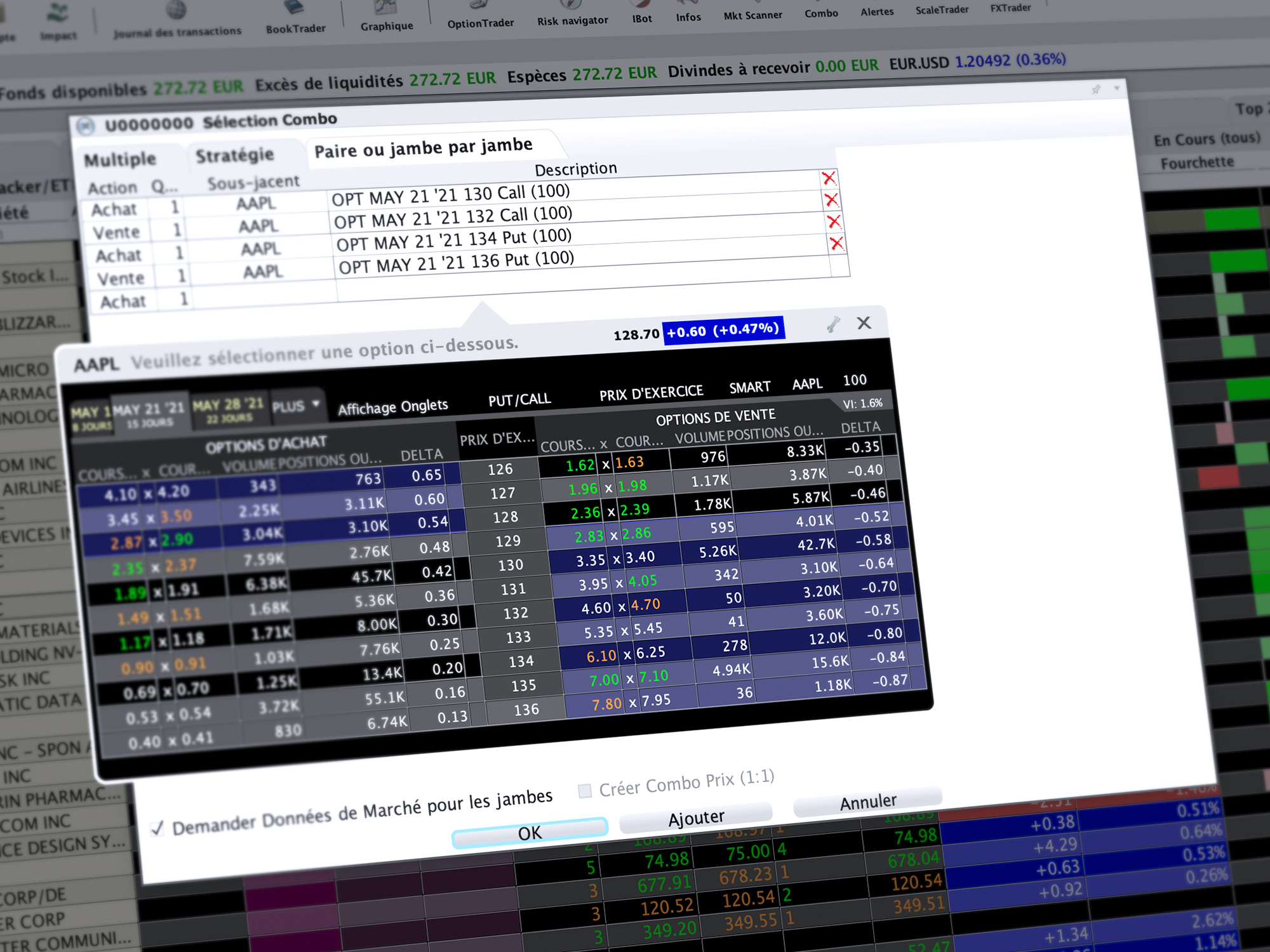The height and width of the screenshot is (952, 1270).
Task: Select the MAY 28 '21 expiry tab
Action: (229, 411)
